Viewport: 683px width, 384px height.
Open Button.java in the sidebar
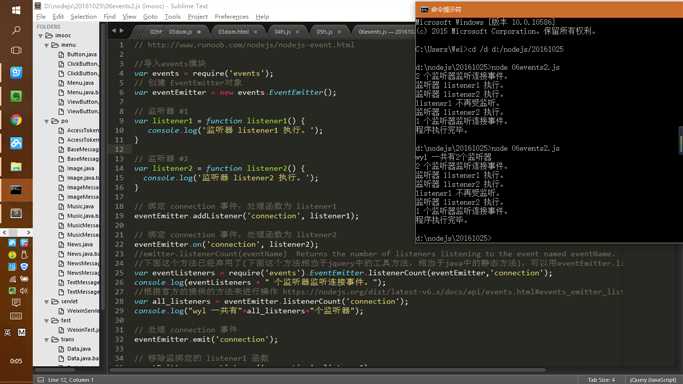[82, 54]
